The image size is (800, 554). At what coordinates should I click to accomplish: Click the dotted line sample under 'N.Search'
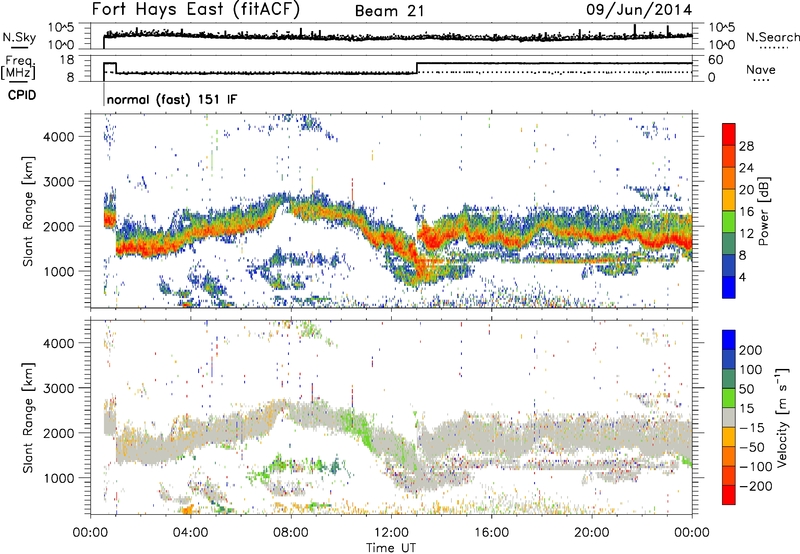[x=774, y=48]
